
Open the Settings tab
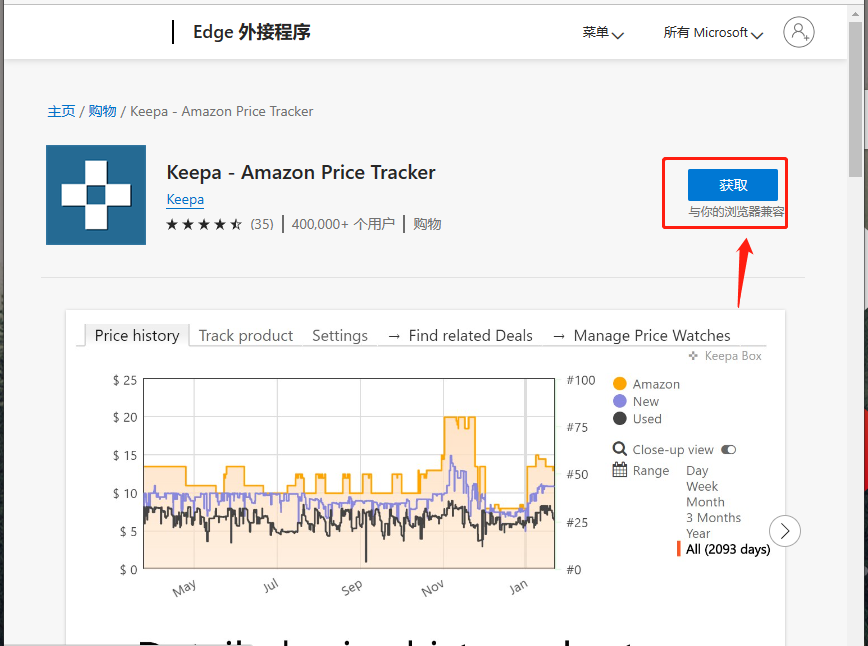pos(340,336)
